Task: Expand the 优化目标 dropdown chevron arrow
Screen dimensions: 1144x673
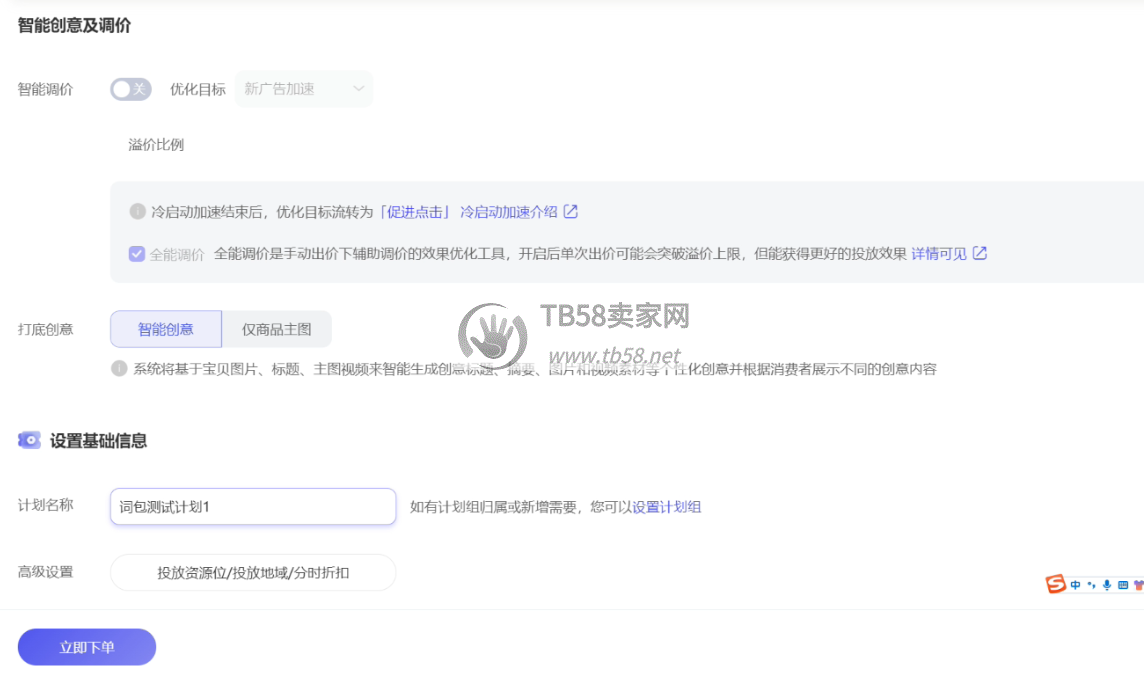Action: 359,89
